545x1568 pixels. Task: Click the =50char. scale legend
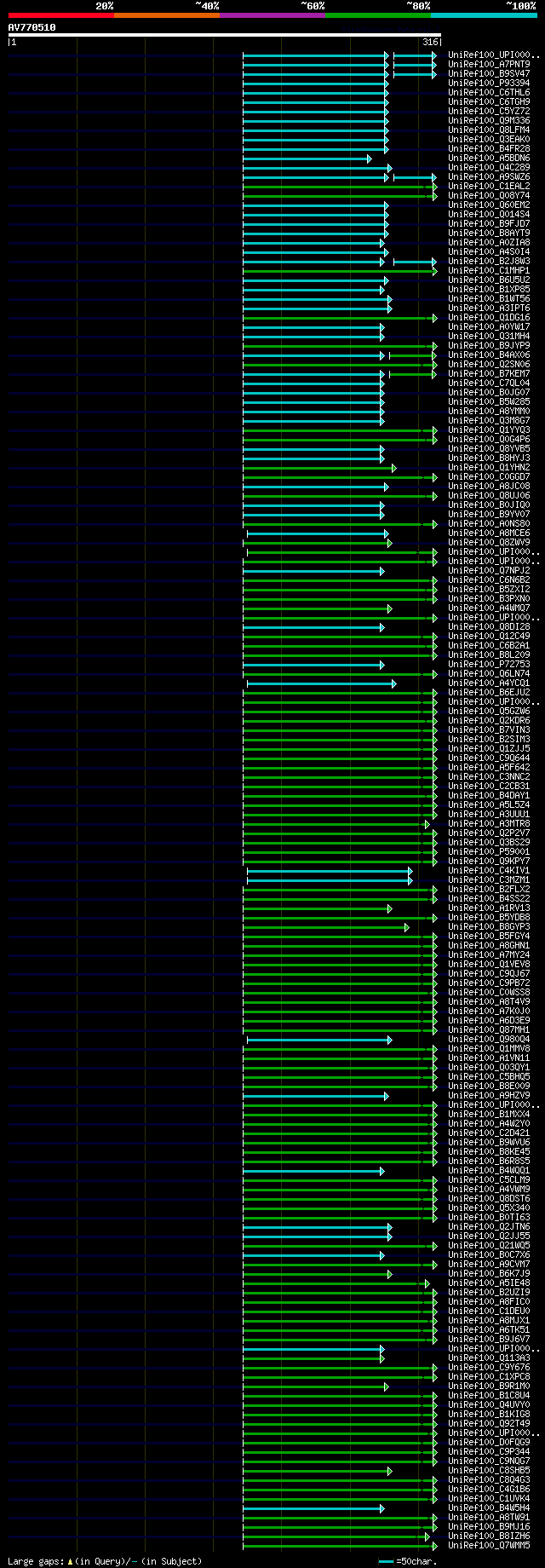pyautogui.click(x=408, y=1561)
